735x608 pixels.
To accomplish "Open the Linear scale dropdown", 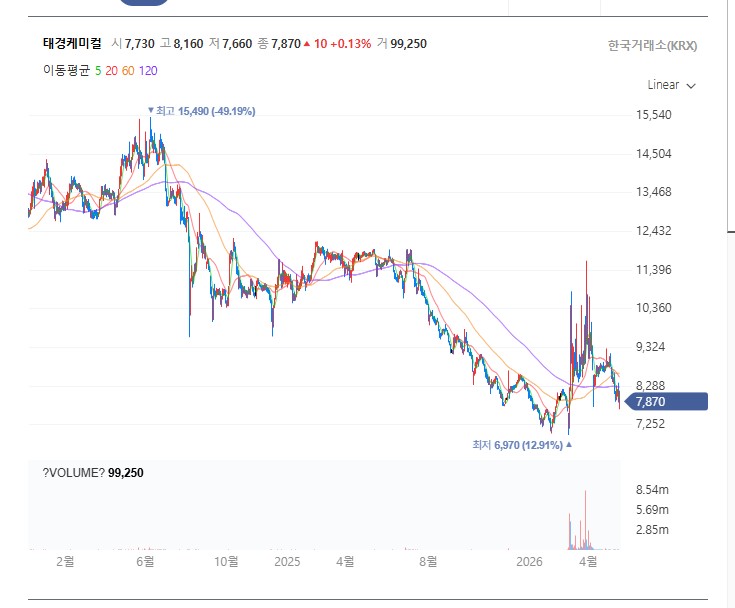I will [671, 85].
